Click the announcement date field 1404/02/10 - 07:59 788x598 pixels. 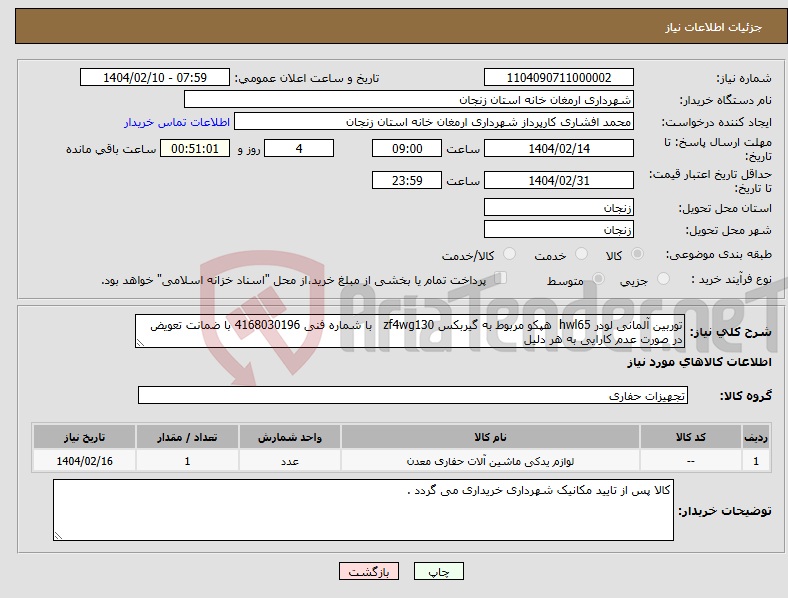coord(155,77)
